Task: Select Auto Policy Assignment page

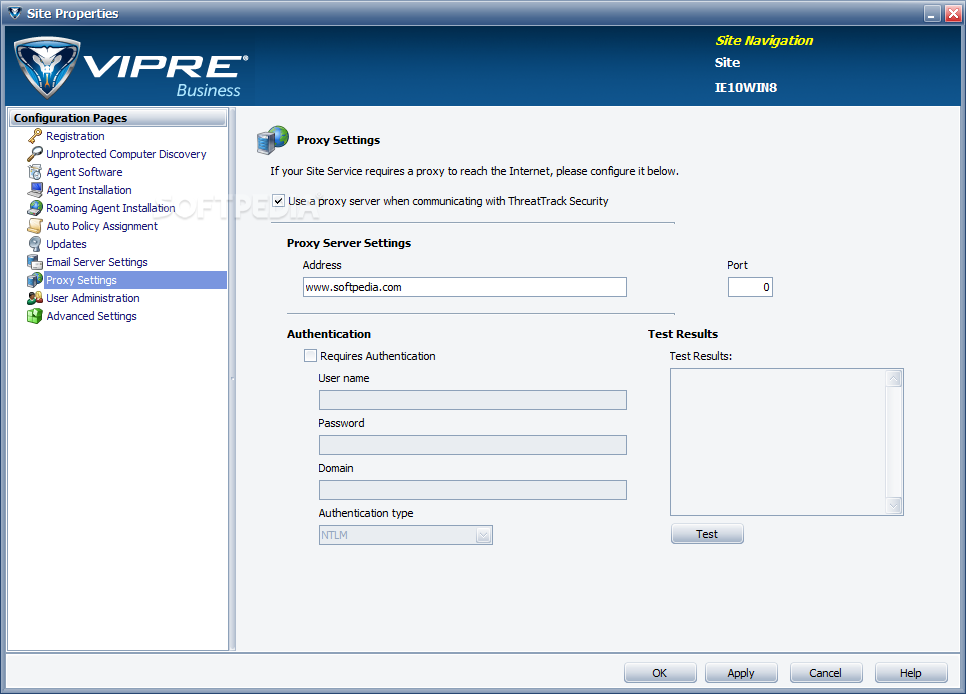Action: click(102, 226)
